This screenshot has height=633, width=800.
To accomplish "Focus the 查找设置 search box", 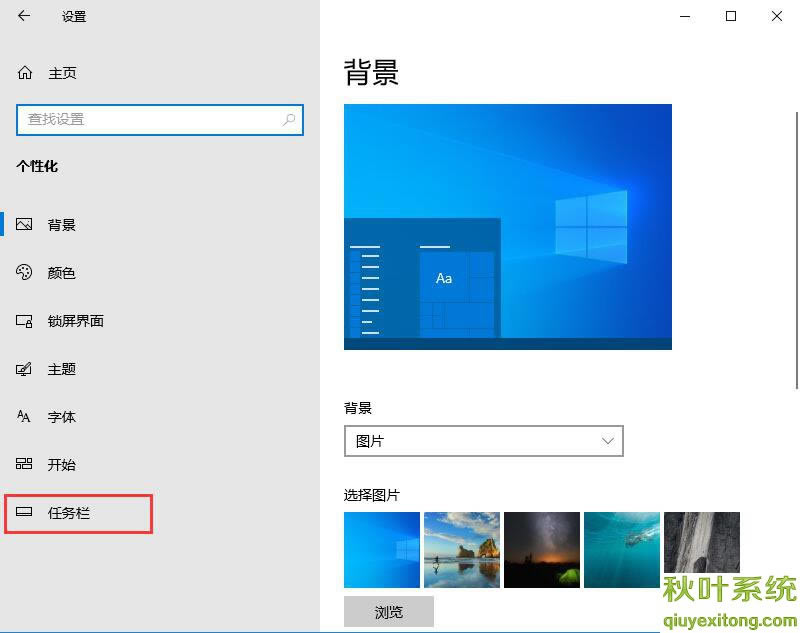I will coord(160,120).
